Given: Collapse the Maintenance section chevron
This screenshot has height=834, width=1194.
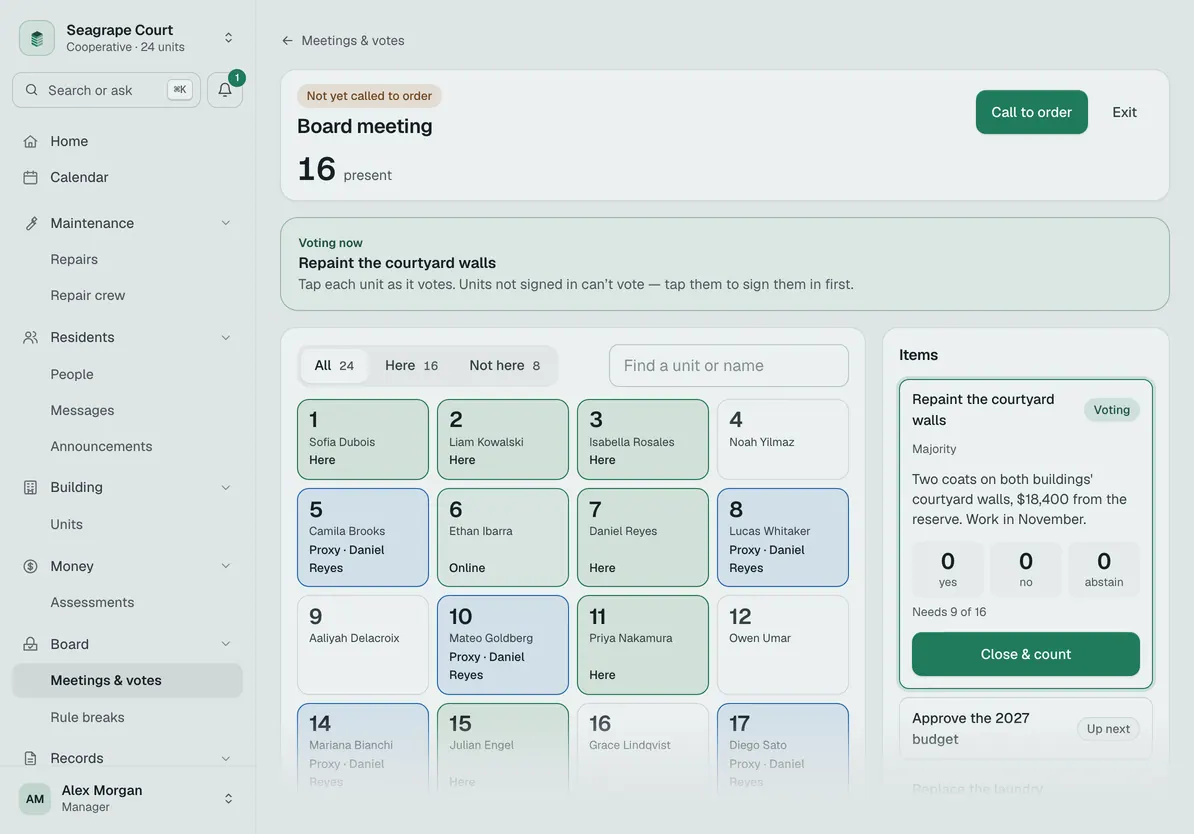Looking at the screenshot, I should pyautogui.click(x=225, y=223).
